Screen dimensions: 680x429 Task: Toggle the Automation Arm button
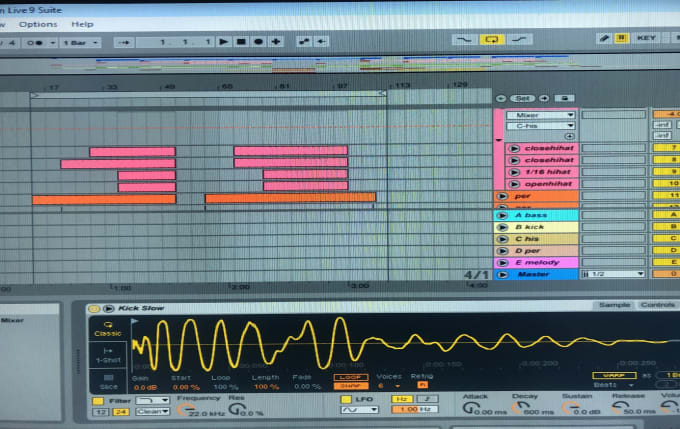pos(304,42)
